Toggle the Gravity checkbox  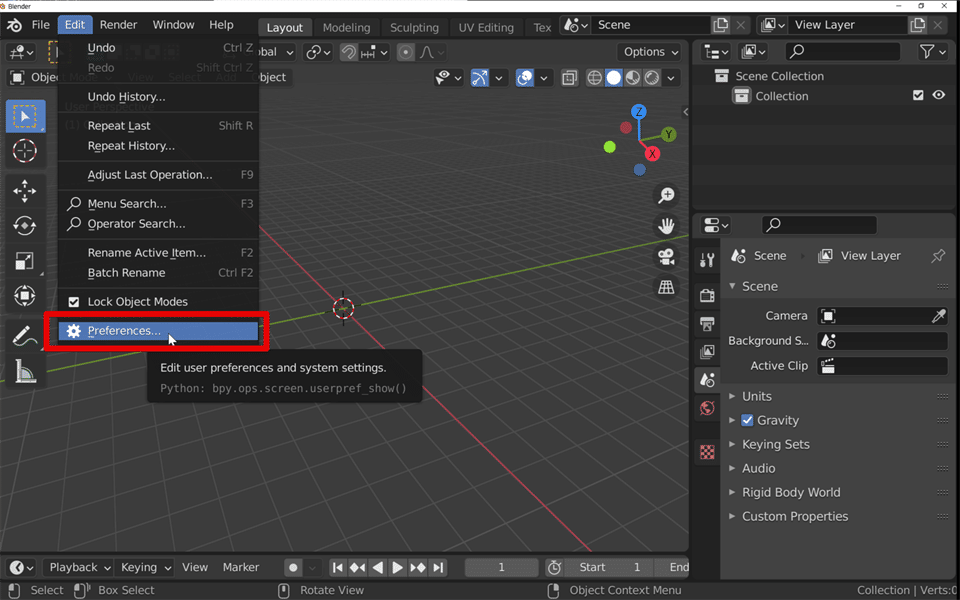pyautogui.click(x=747, y=420)
